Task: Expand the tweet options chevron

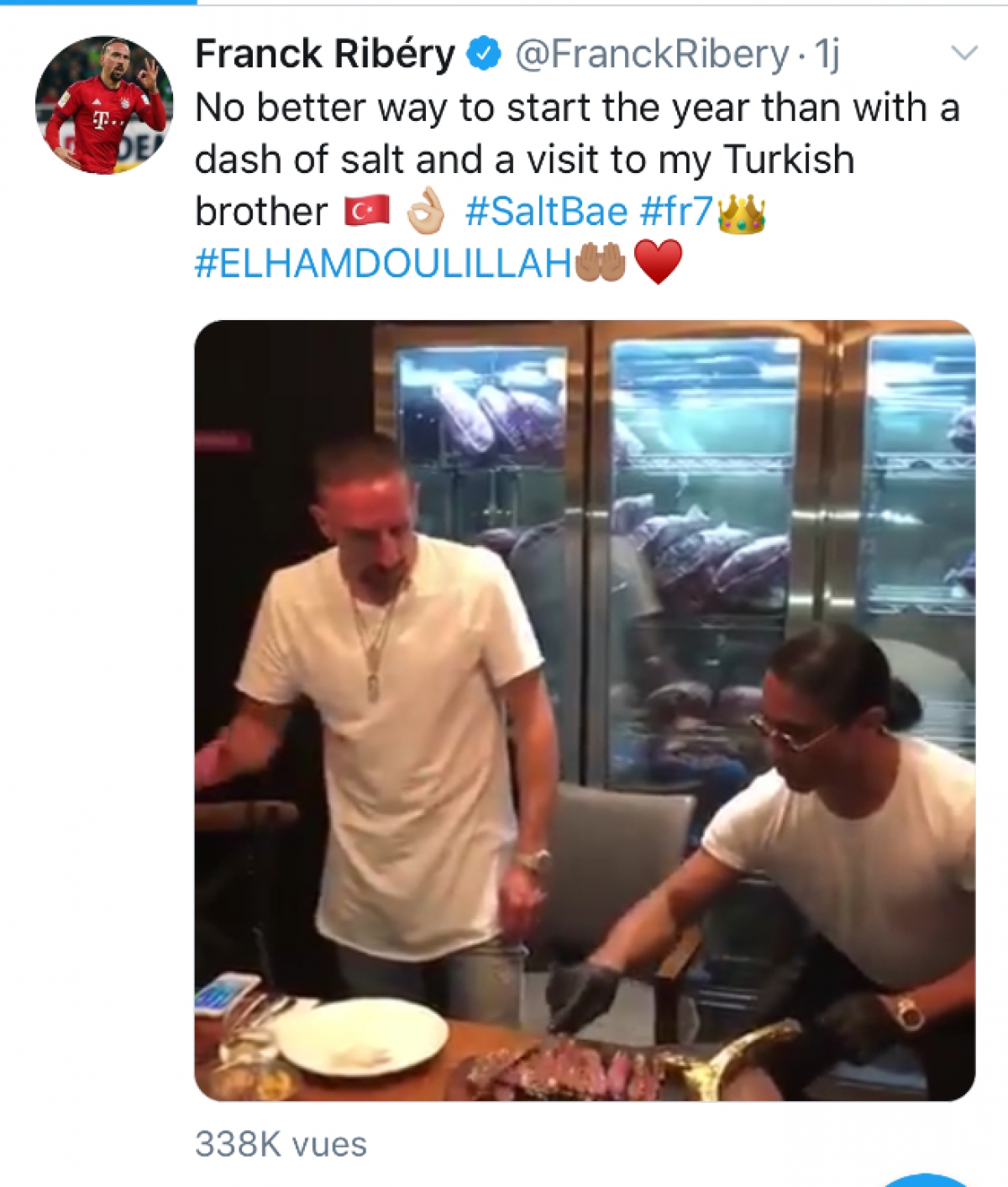Action: pyautogui.click(x=964, y=54)
